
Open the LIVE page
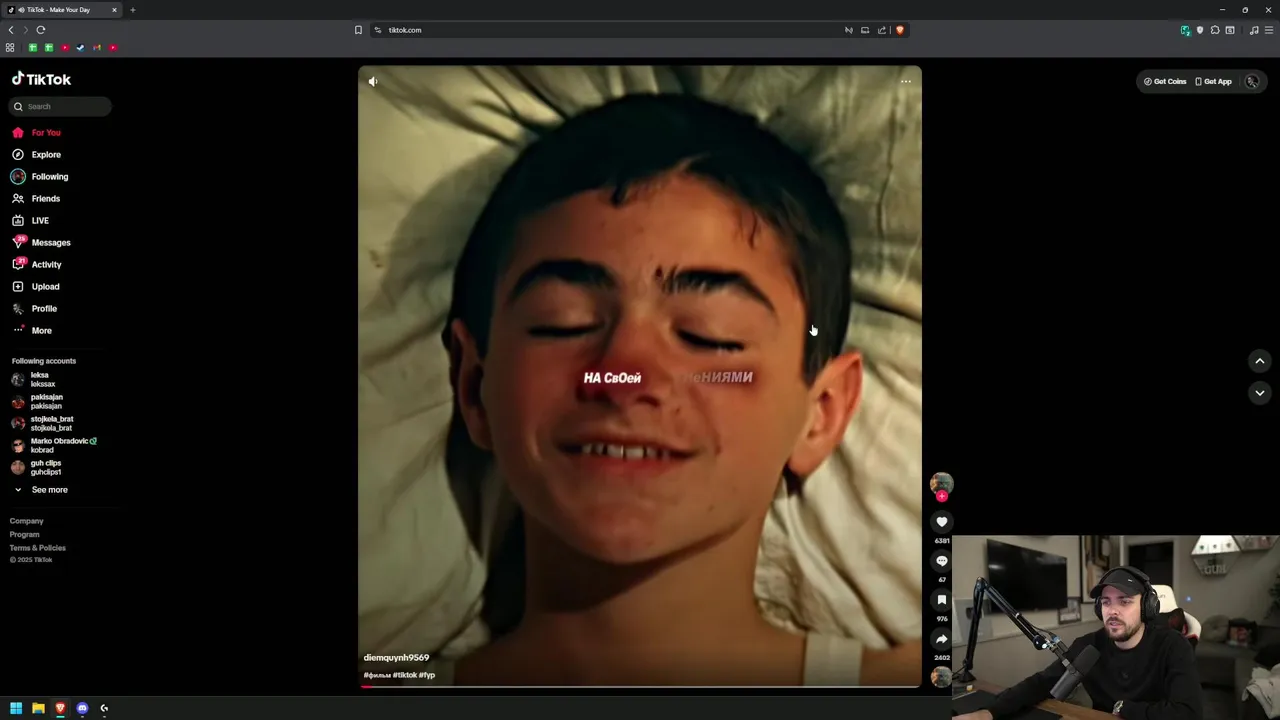pos(30,220)
